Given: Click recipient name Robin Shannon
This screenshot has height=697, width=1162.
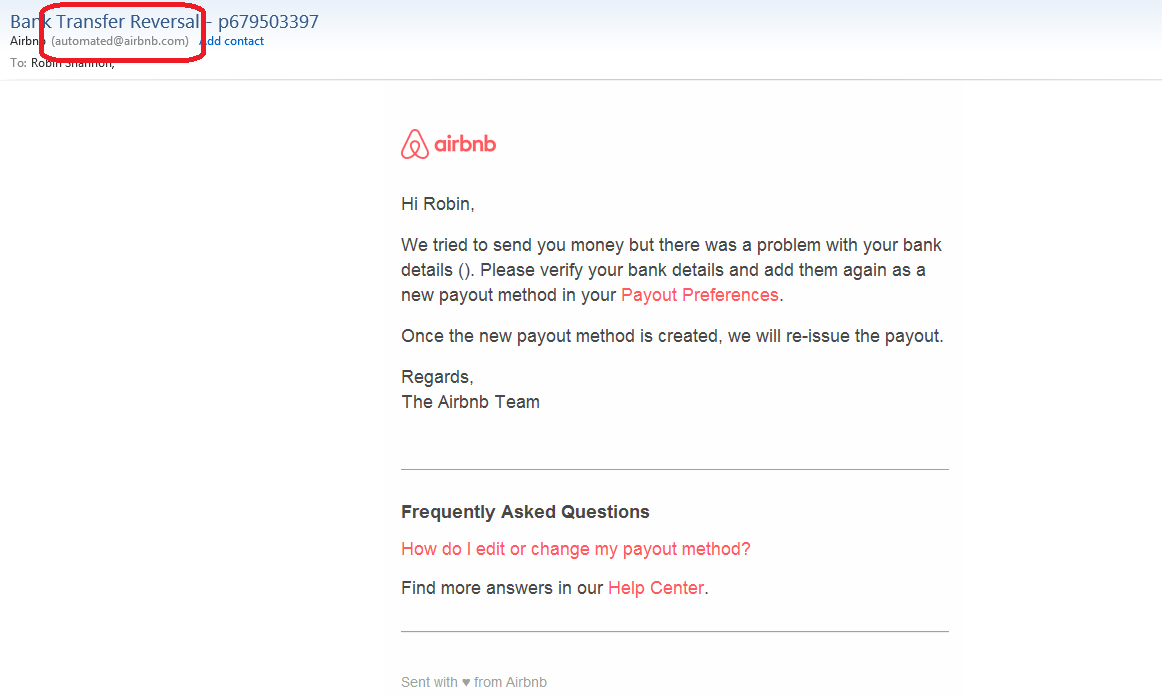Looking at the screenshot, I should click(x=72, y=63).
